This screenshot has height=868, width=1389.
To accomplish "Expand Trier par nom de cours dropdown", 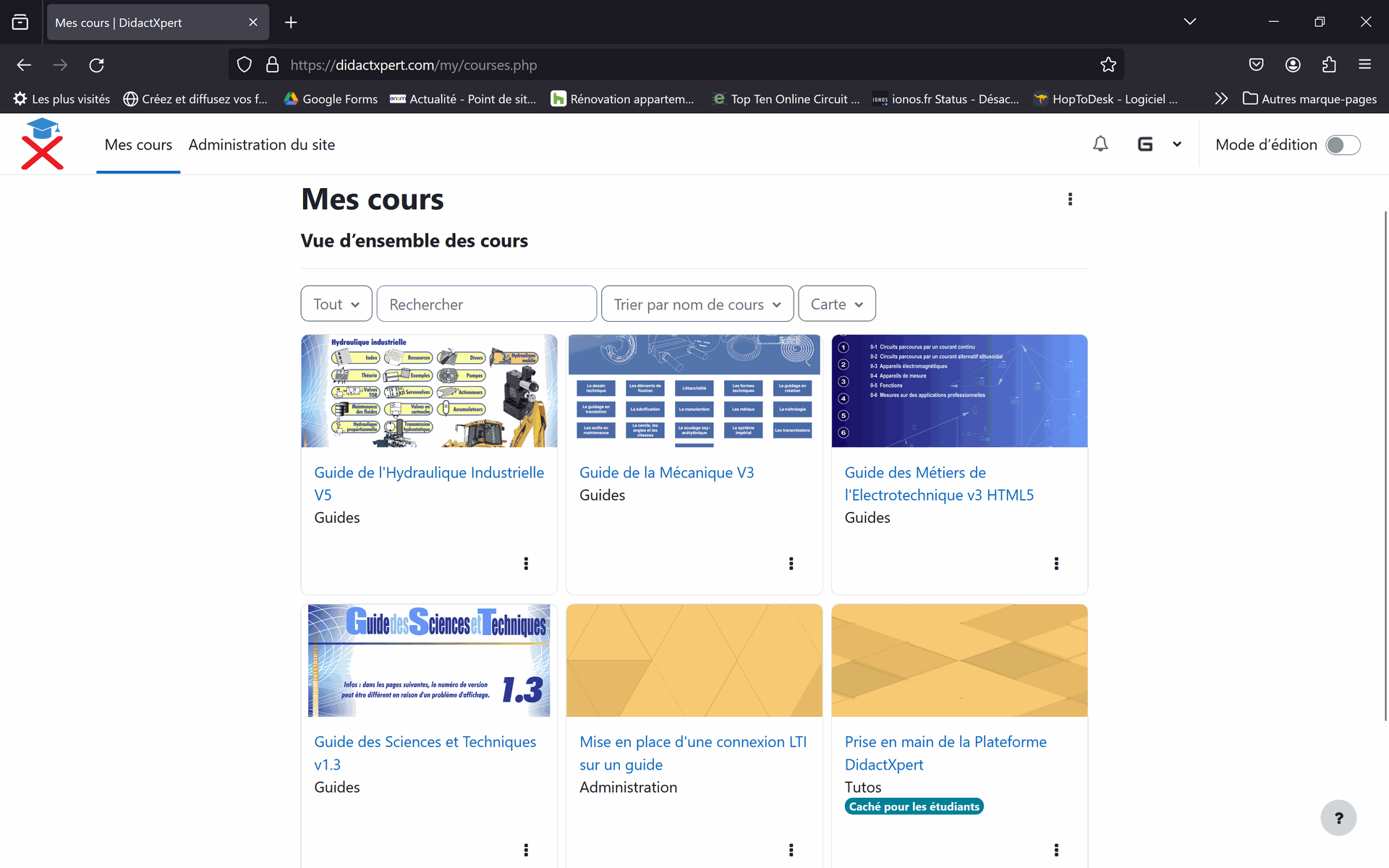I will click(697, 304).
